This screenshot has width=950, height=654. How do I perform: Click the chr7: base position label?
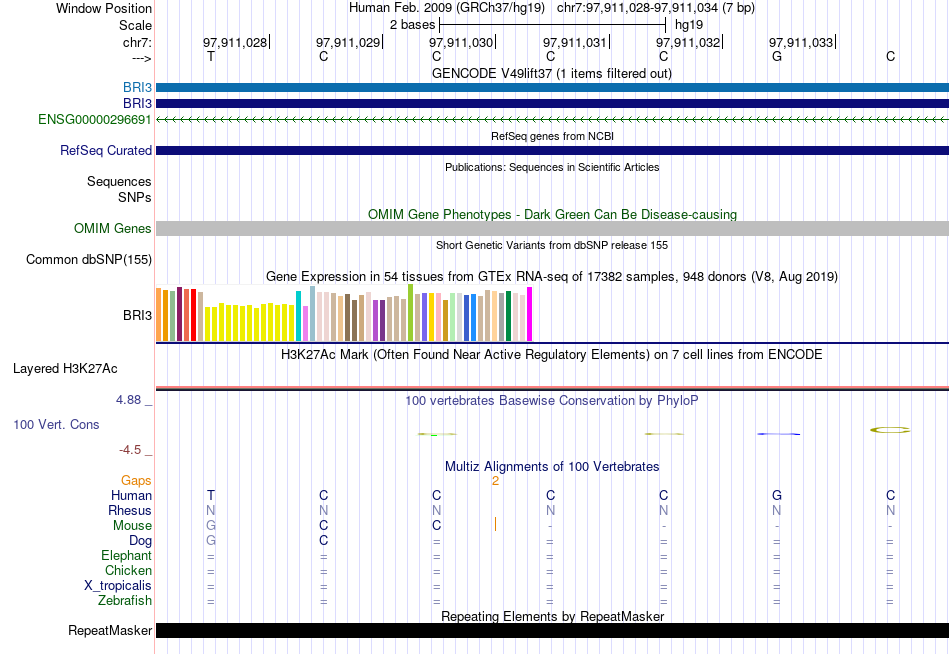[x=137, y=42]
